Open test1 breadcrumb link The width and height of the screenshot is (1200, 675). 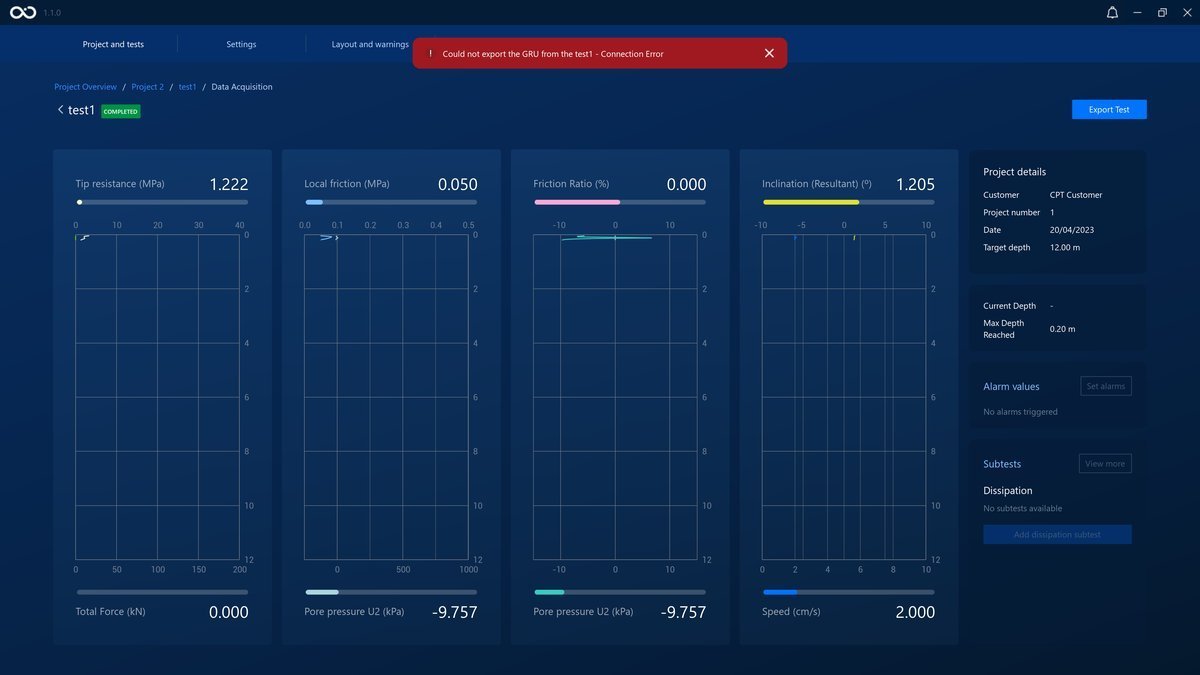coord(187,87)
